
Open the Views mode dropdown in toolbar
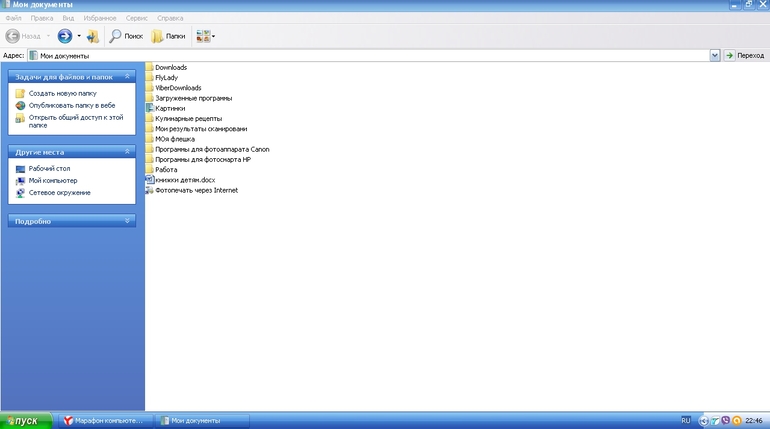[x=205, y=36]
